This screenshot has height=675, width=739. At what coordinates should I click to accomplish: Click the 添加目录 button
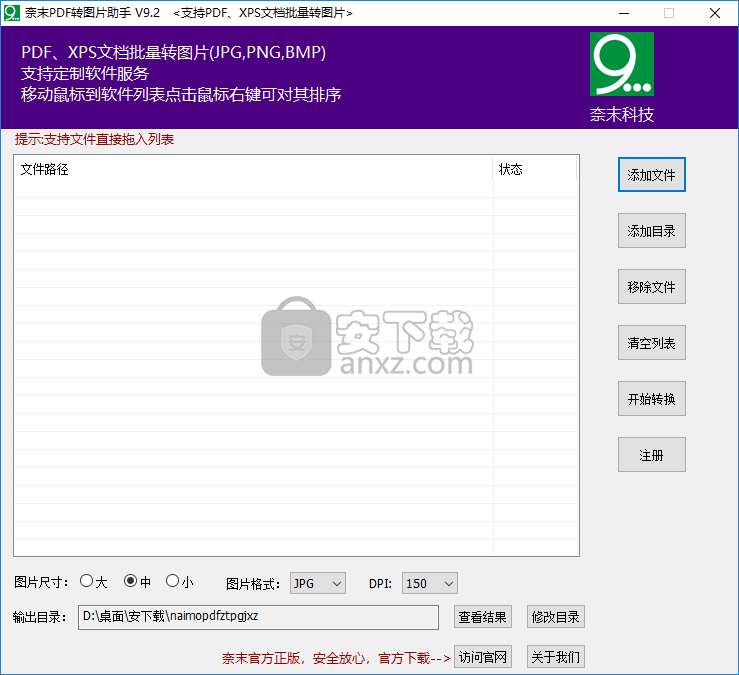tap(651, 230)
